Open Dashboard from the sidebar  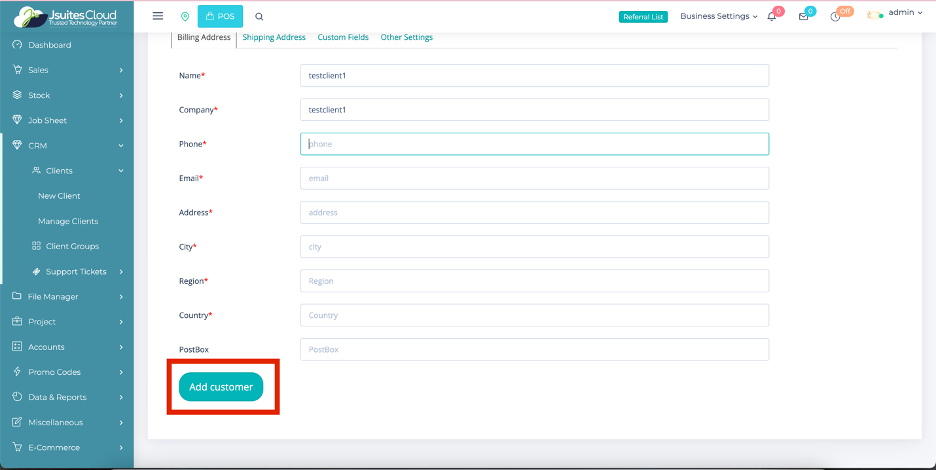click(x=49, y=45)
